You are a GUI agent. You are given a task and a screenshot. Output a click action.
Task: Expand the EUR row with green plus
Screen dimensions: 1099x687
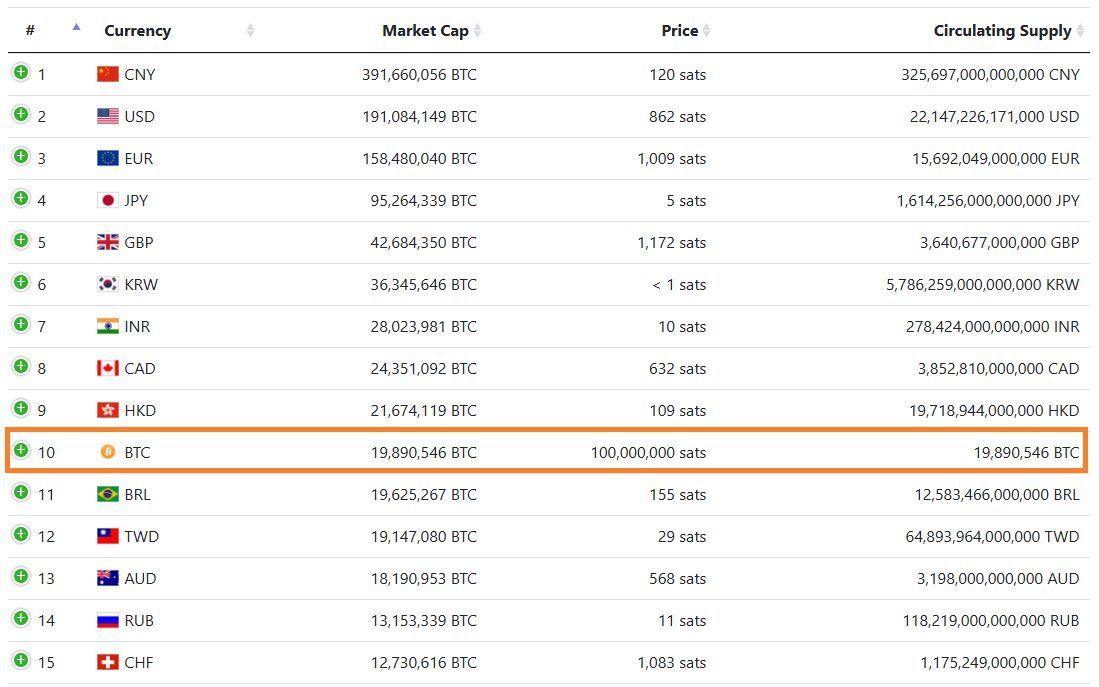21,156
